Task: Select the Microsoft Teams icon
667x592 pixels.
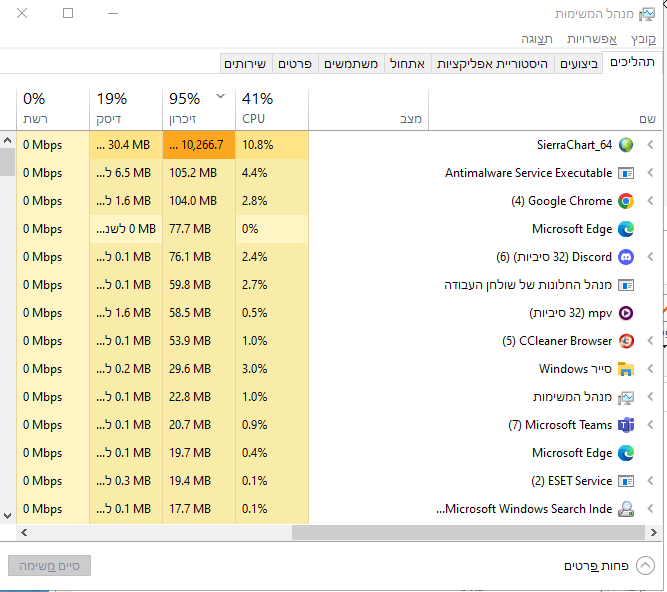Action: tap(626, 425)
